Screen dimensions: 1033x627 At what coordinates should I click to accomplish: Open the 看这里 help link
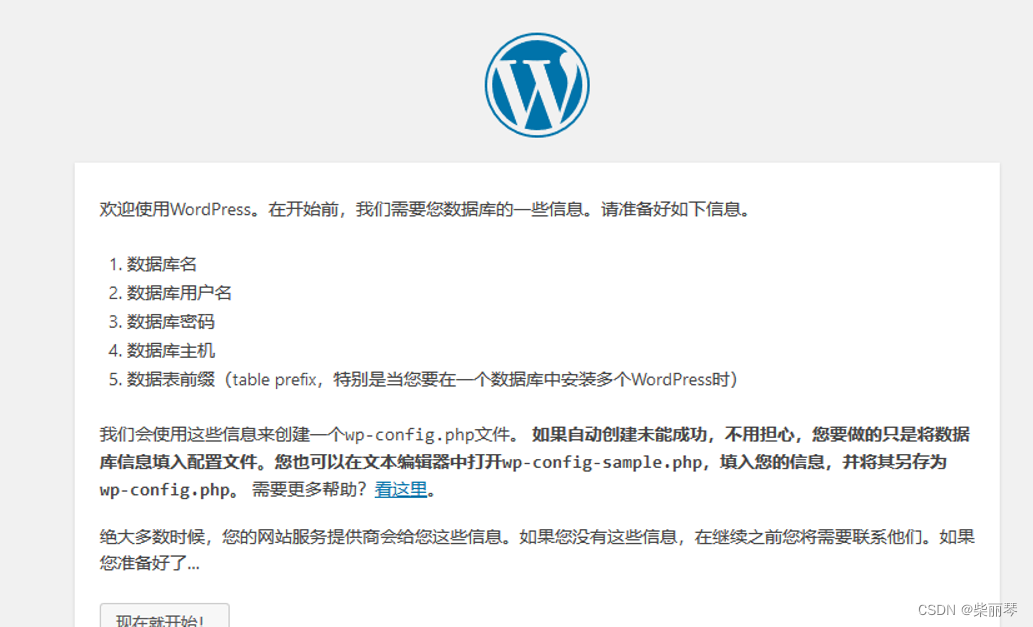(401, 489)
